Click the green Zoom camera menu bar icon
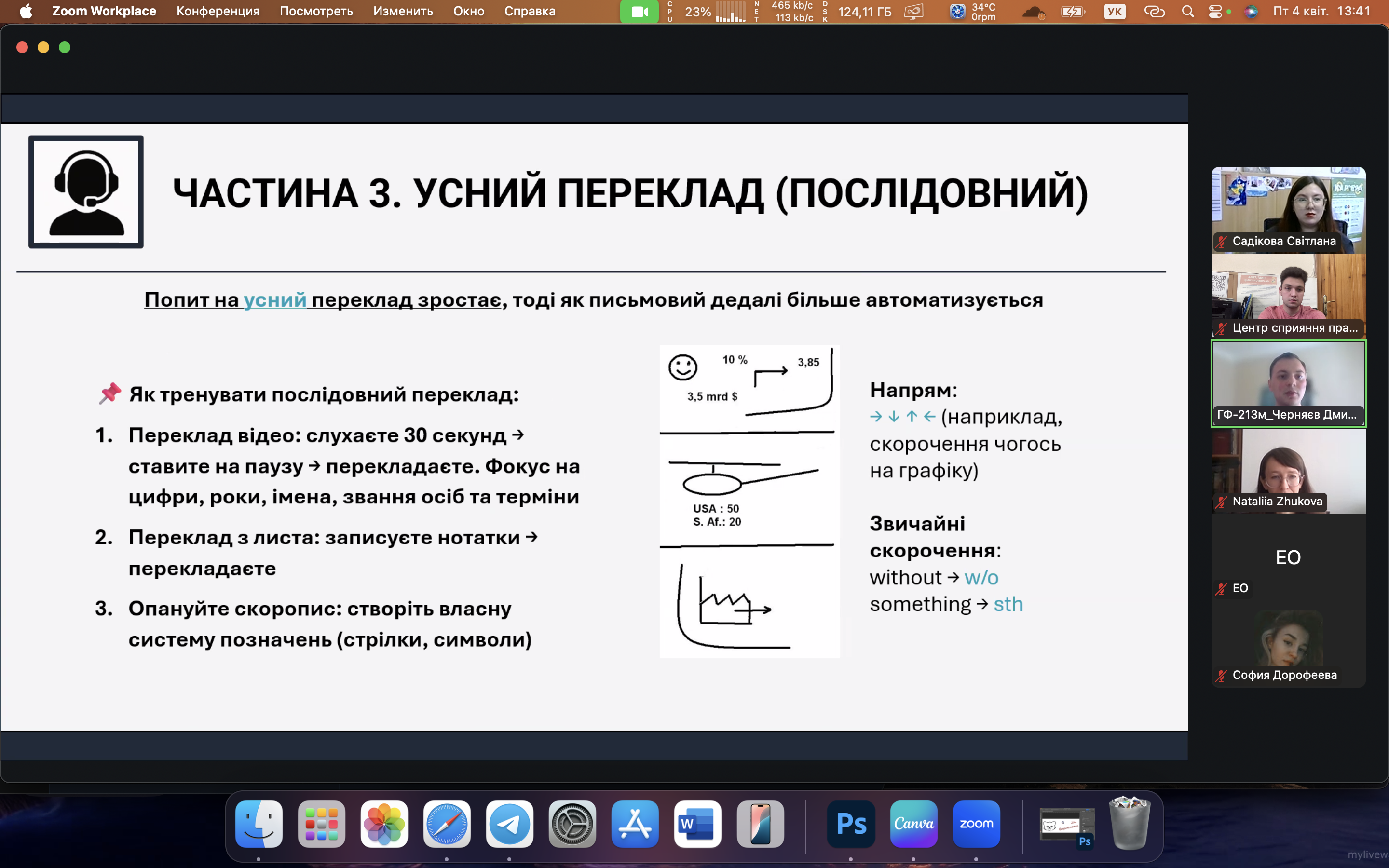Screen dimensions: 1389x868 [639, 12]
